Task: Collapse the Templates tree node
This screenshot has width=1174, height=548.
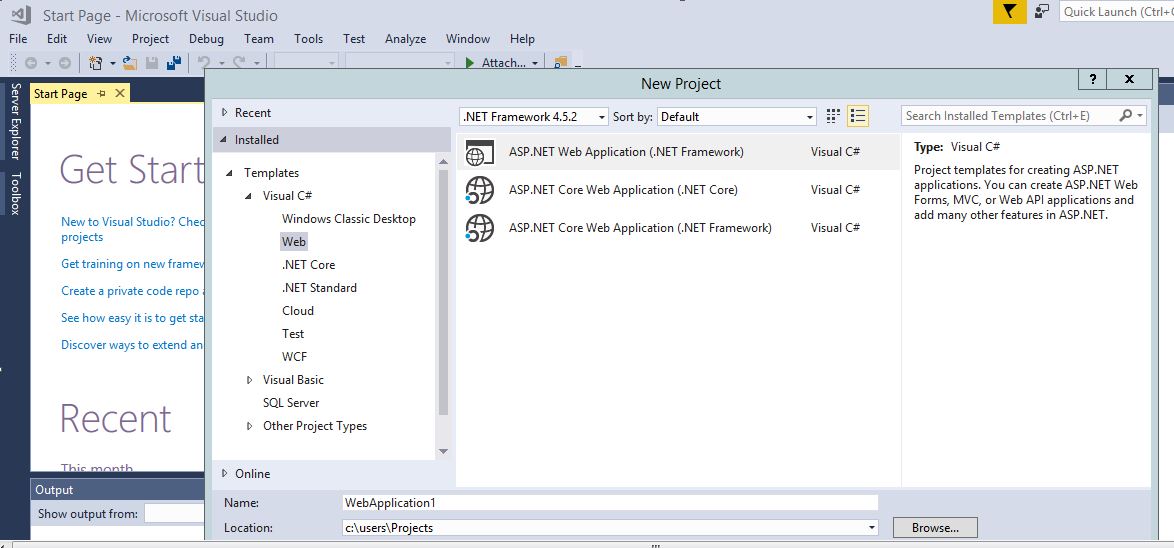Action: point(230,173)
